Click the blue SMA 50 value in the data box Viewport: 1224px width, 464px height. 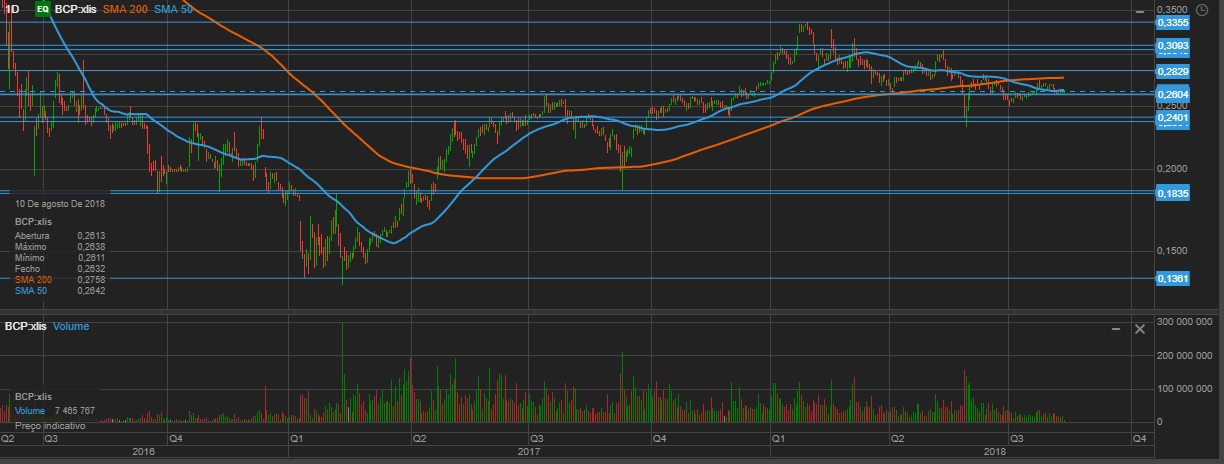[91, 291]
